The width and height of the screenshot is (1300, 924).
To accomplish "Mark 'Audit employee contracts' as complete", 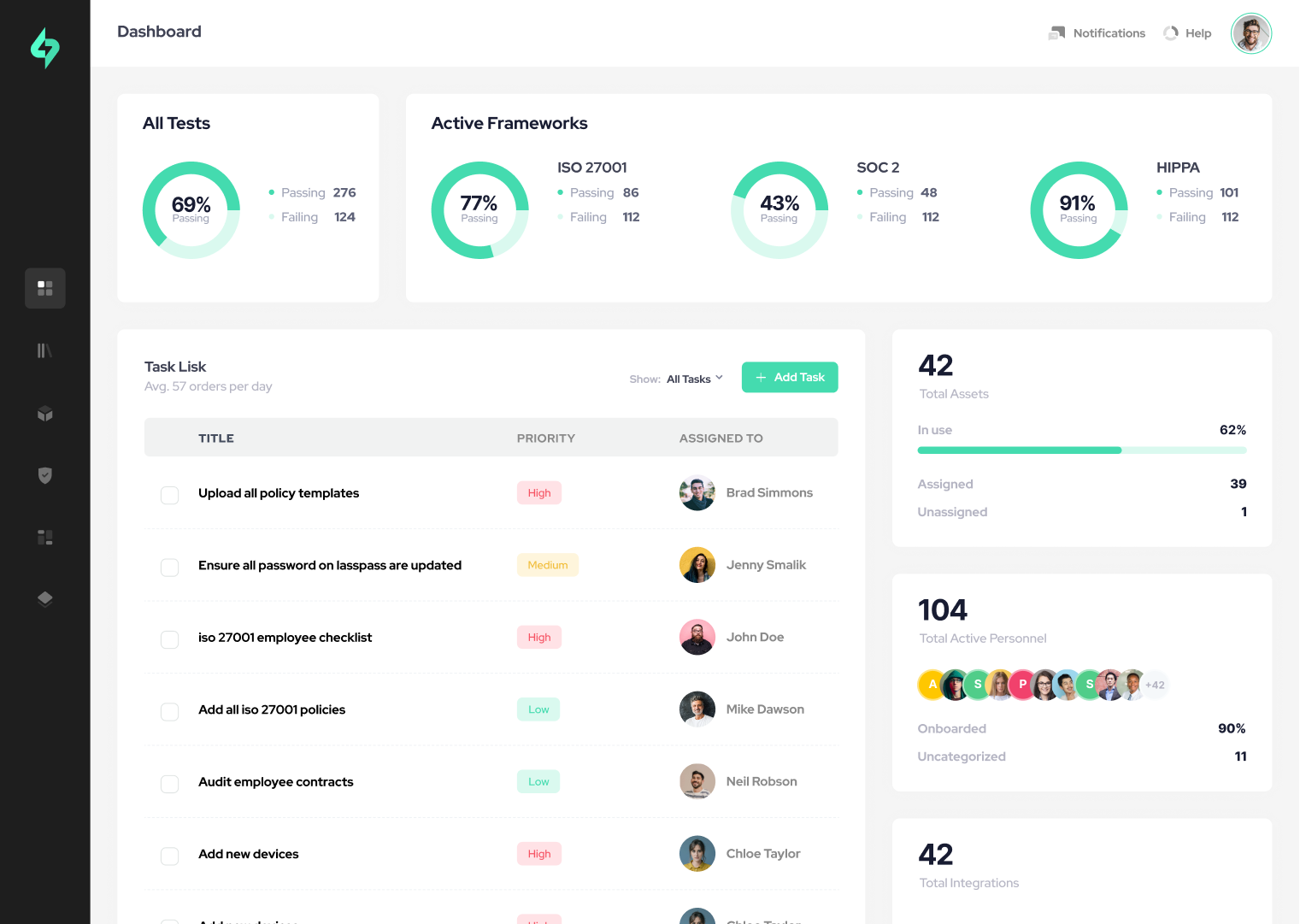I will coord(169,784).
